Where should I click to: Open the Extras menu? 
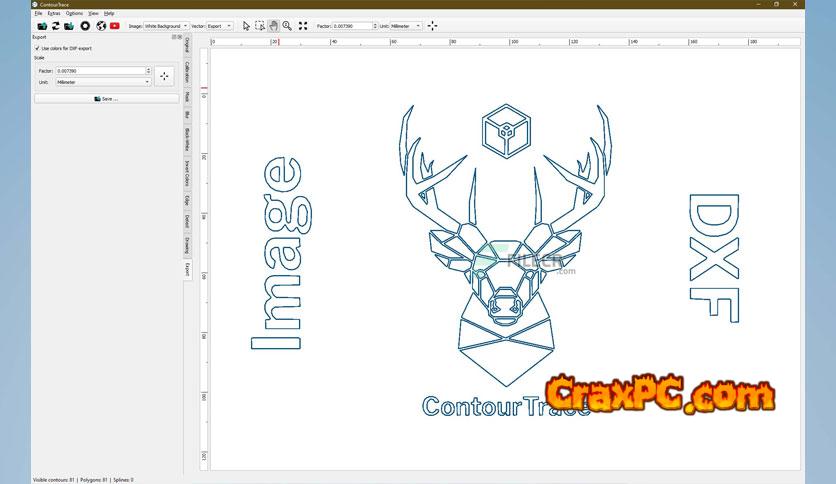point(54,13)
